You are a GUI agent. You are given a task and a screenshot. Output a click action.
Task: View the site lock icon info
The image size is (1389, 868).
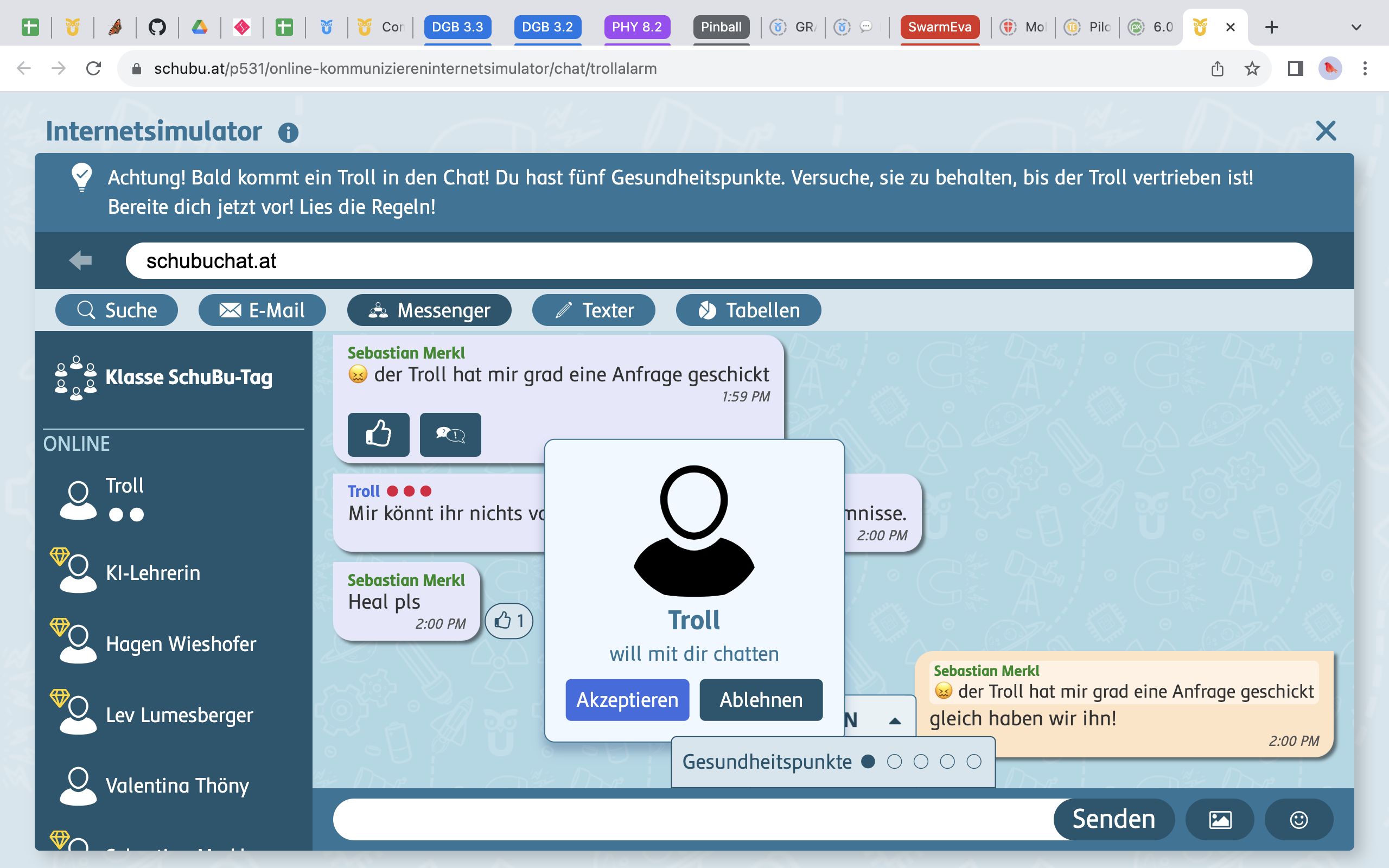tap(136, 69)
